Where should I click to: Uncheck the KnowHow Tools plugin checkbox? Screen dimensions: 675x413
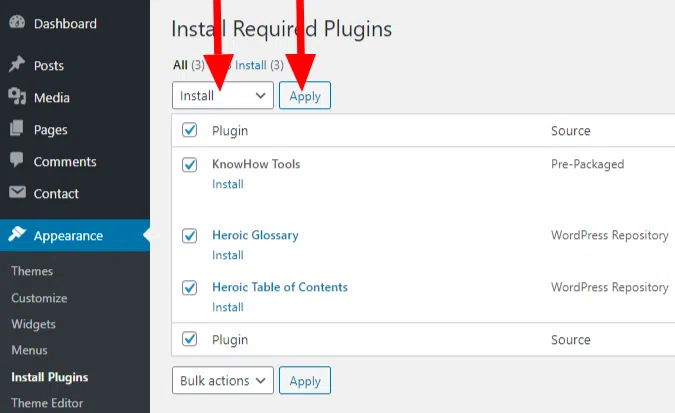click(190, 165)
